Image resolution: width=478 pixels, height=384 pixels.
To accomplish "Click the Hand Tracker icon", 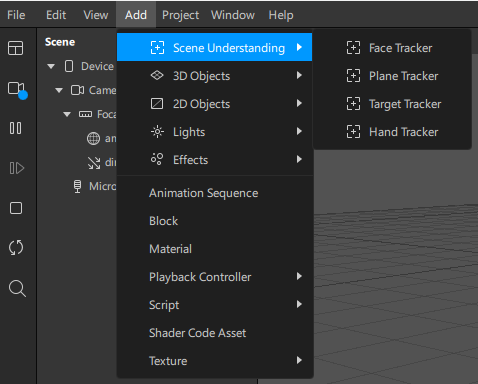I will [353, 132].
